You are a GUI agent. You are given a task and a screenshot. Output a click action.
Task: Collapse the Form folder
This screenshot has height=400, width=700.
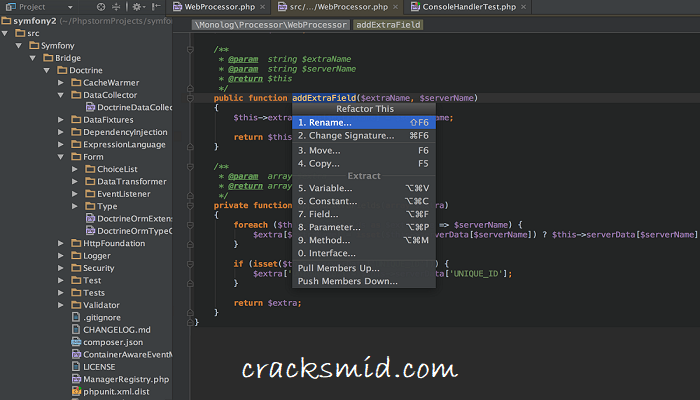(x=61, y=157)
